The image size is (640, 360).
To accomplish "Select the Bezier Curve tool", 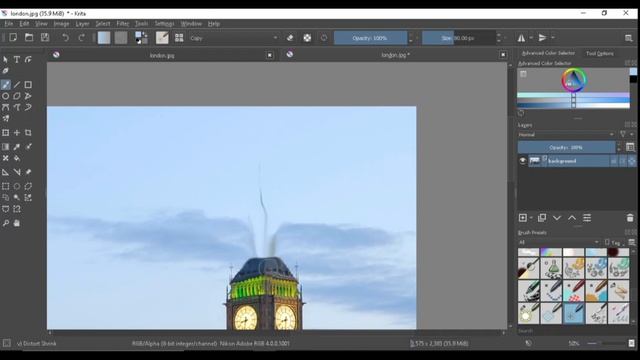I will click(6, 107).
